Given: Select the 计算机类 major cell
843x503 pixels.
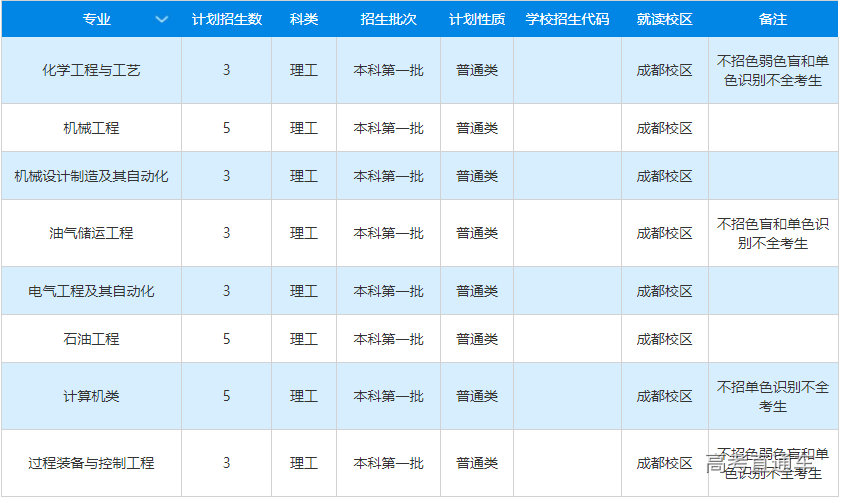Looking at the screenshot, I should 91,396.
